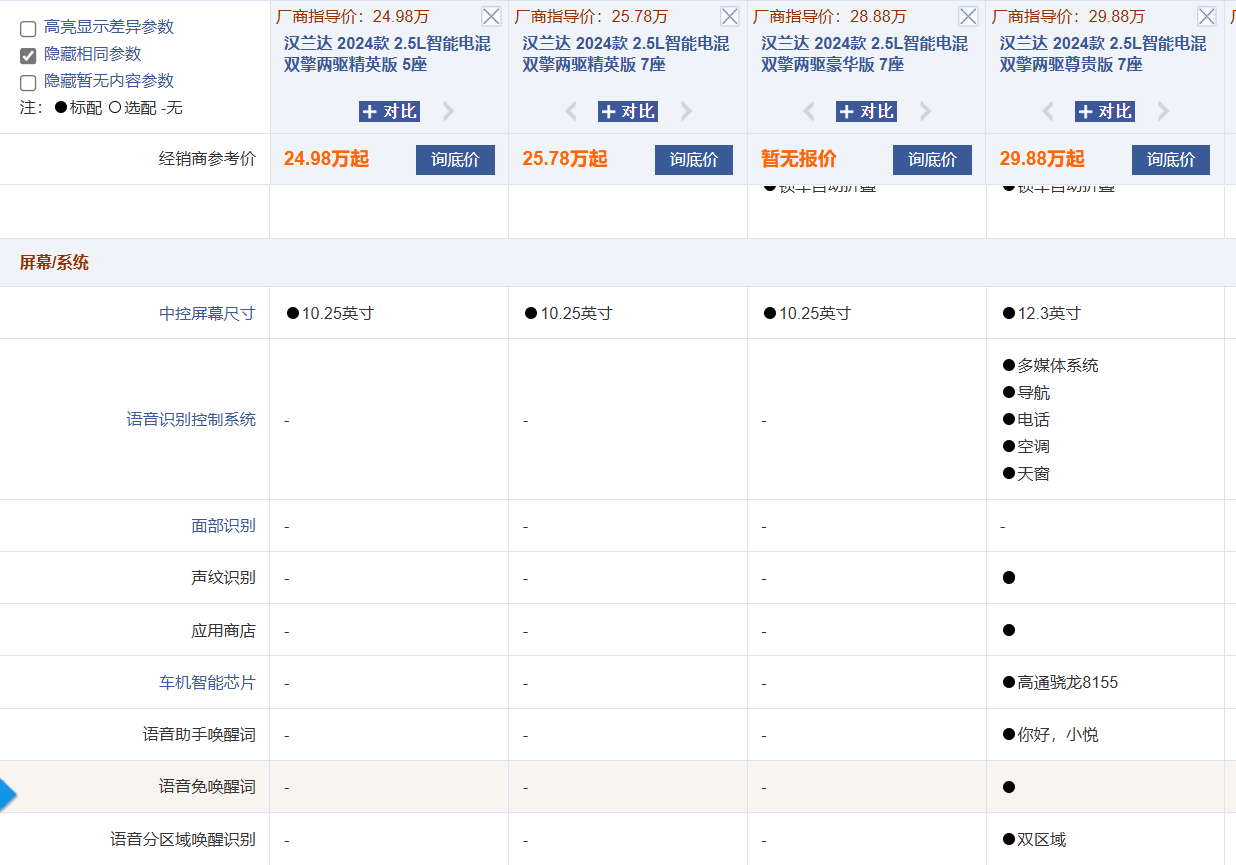Image resolution: width=1236 pixels, height=865 pixels.
Task: Select the 应用商店 row label
Action: tap(223, 630)
